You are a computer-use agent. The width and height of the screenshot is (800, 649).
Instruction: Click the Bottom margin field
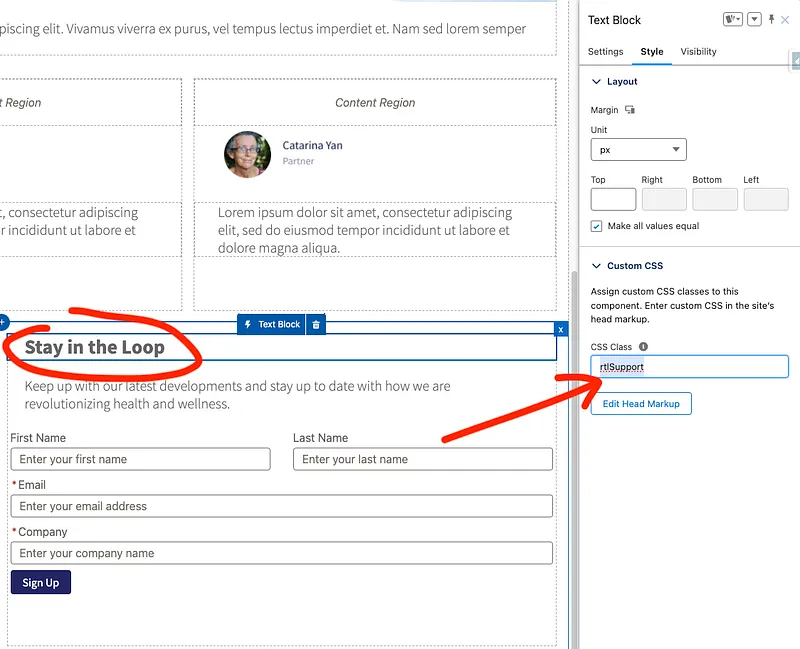coord(715,199)
